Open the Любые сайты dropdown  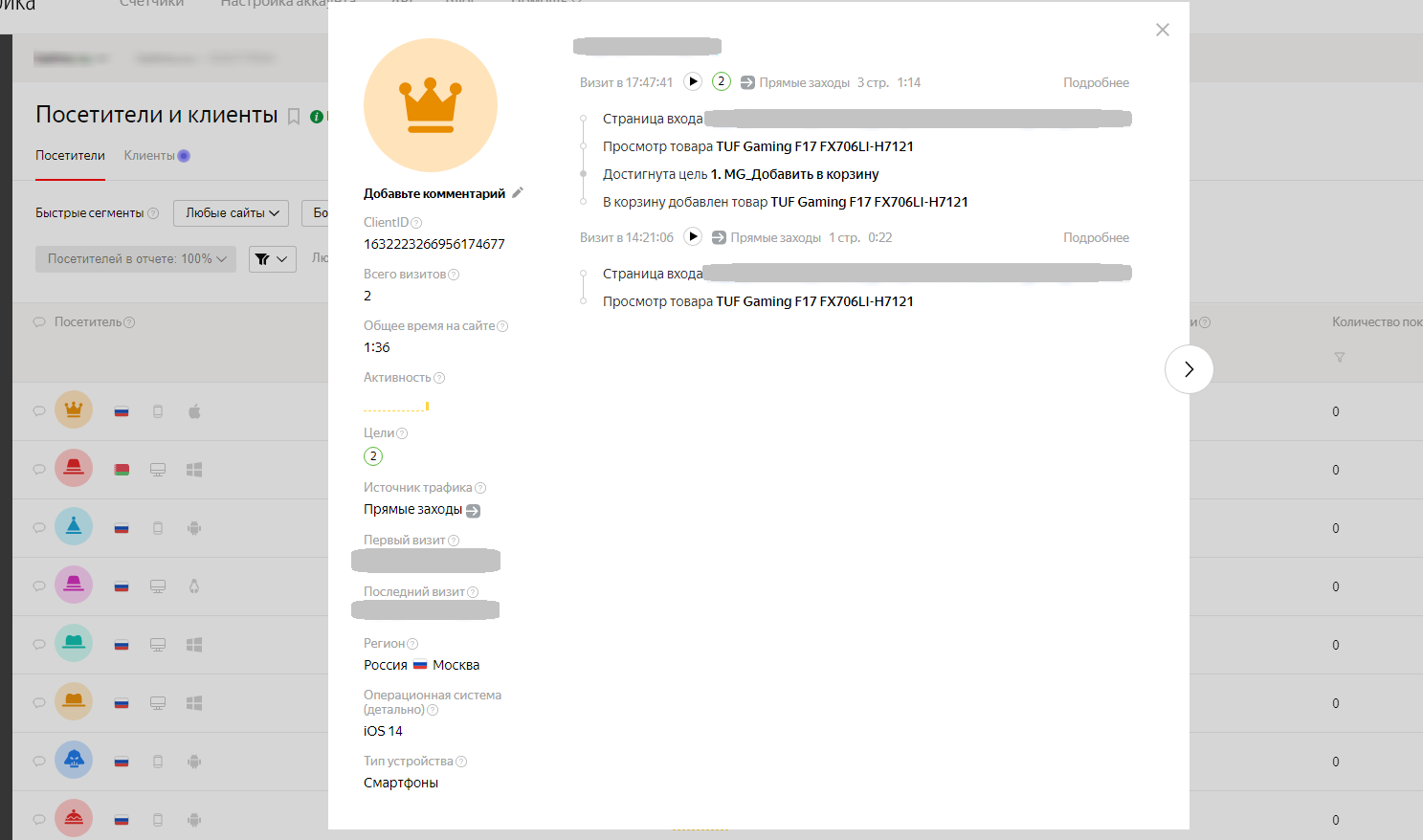232,212
